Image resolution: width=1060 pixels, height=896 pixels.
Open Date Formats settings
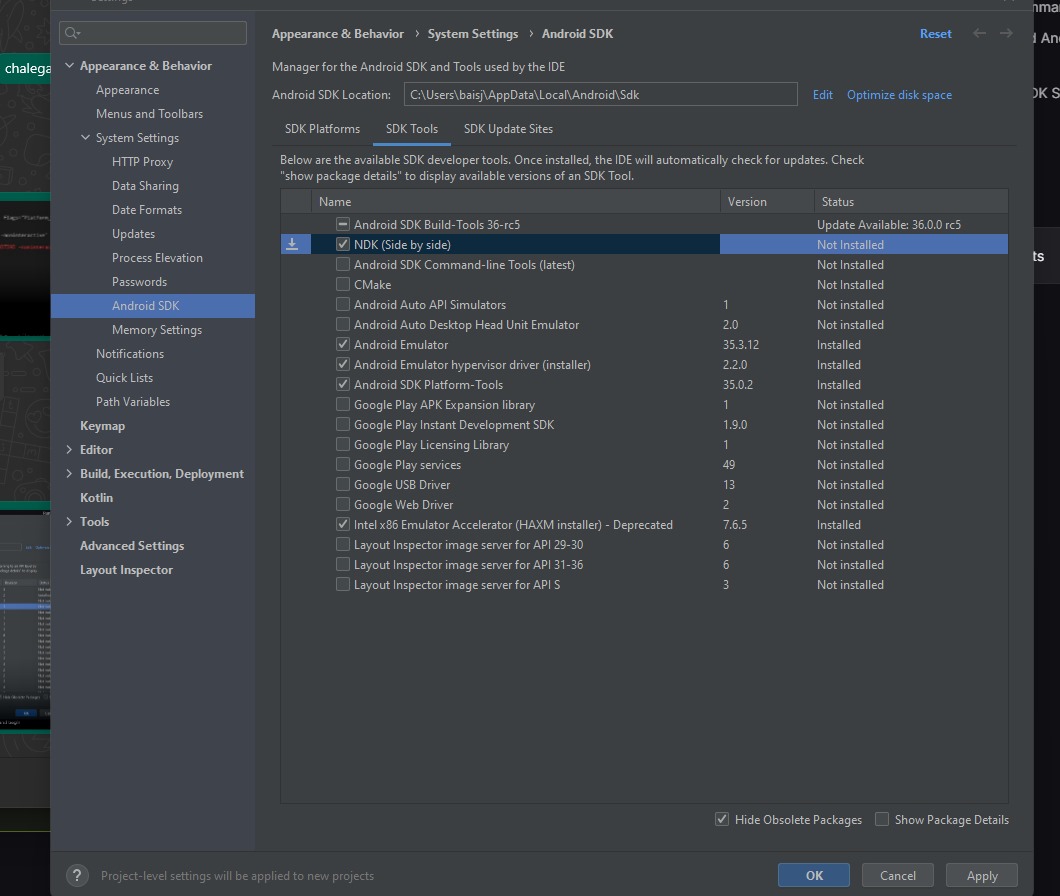tap(147, 210)
